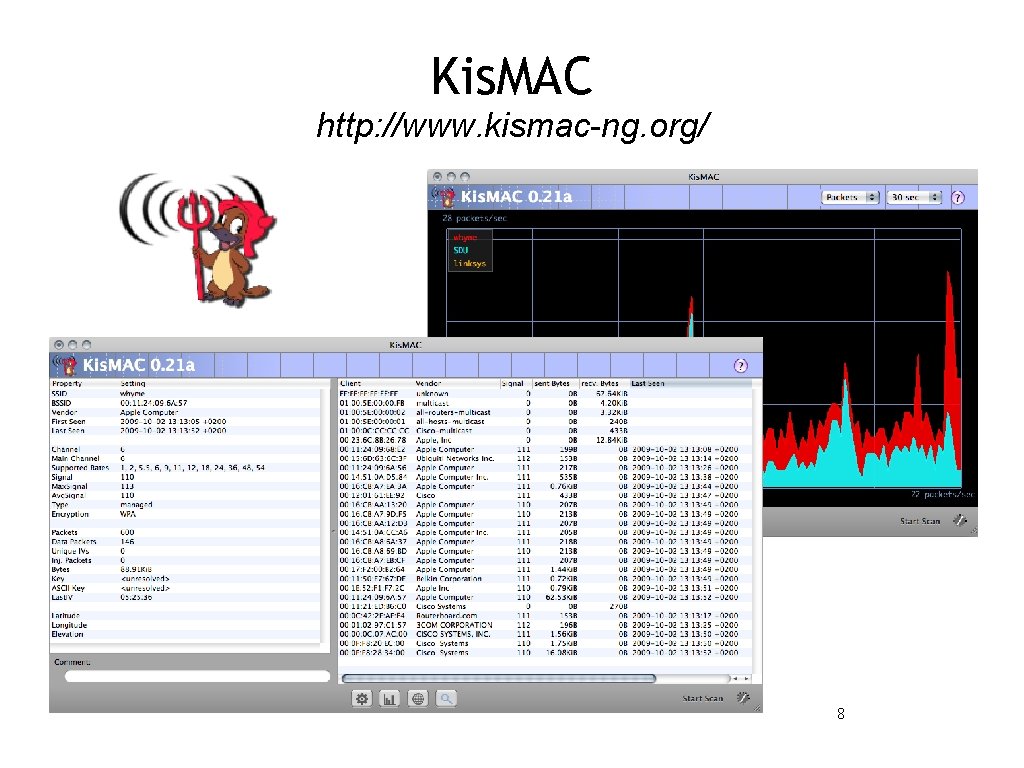Sort by the recv. Bytes column header
Screen dimensions: 1024x768
click(x=603, y=383)
